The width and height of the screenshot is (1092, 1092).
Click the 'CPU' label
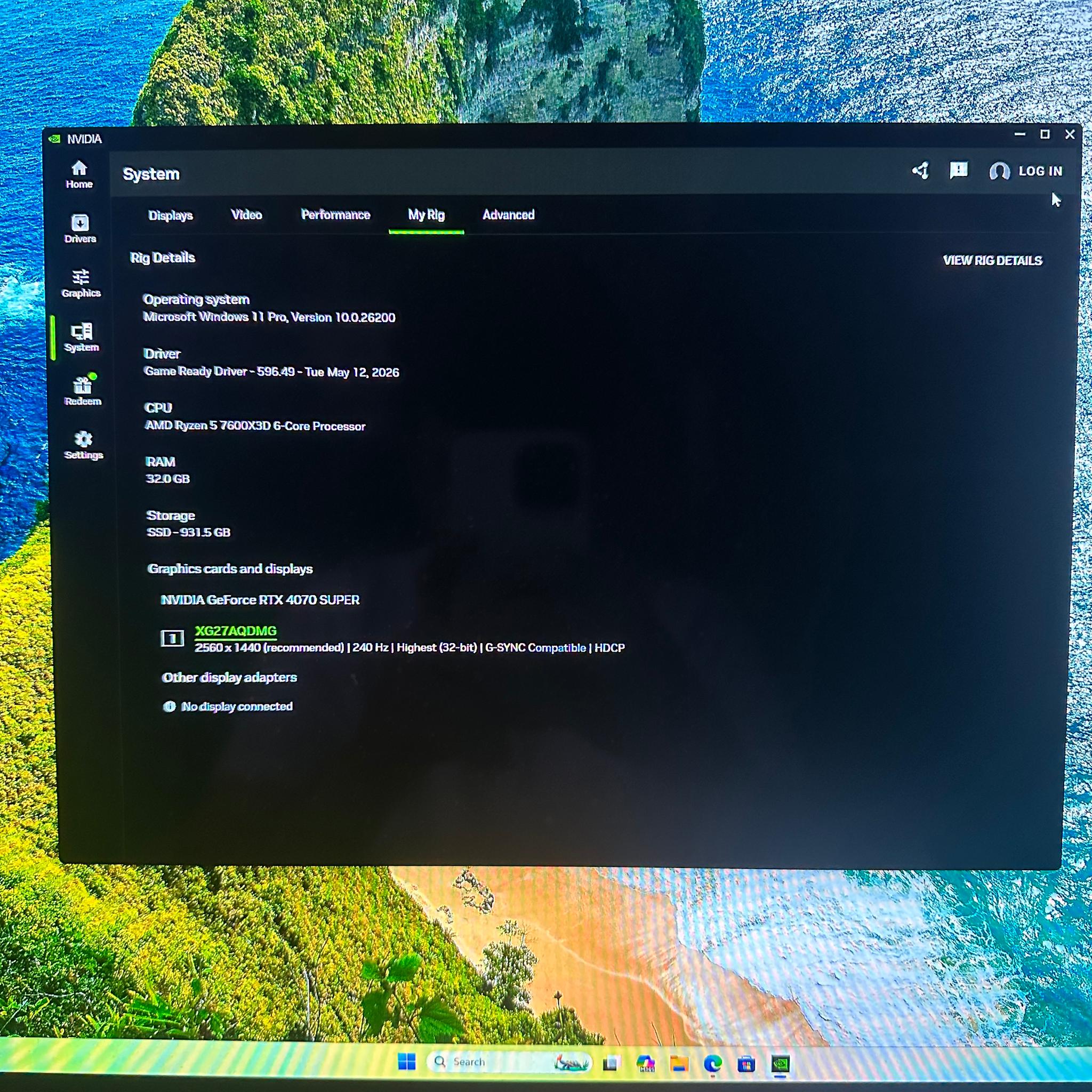pyautogui.click(x=158, y=408)
